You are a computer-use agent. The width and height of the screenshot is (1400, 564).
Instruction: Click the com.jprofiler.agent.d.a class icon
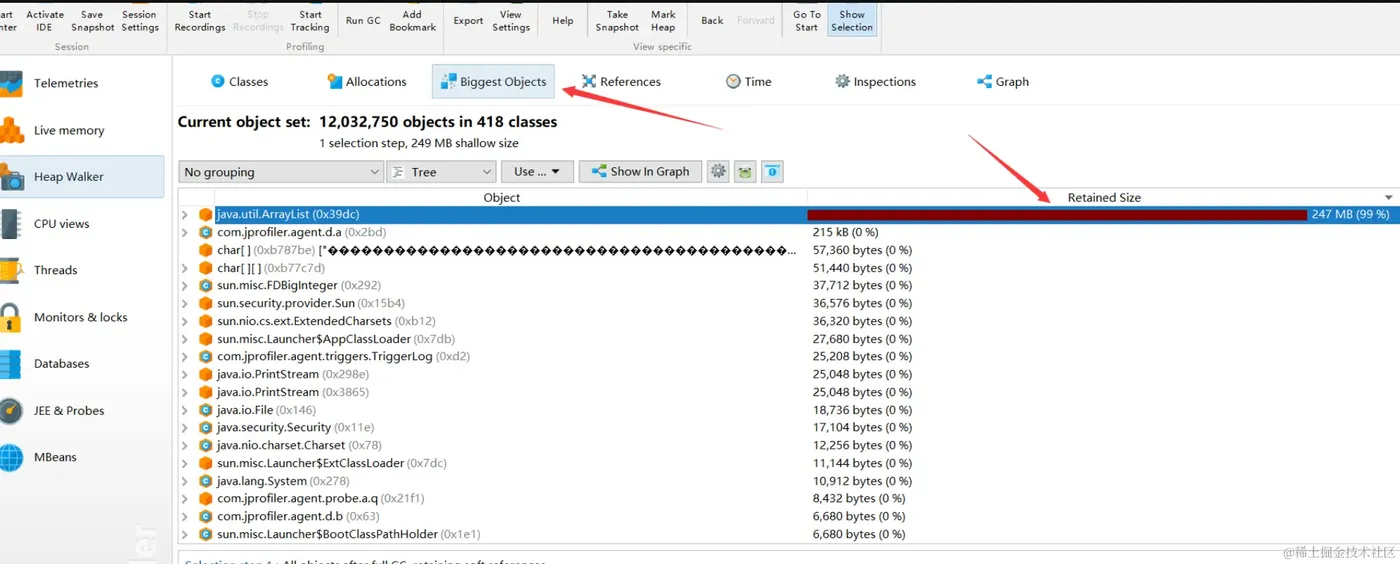tap(206, 232)
